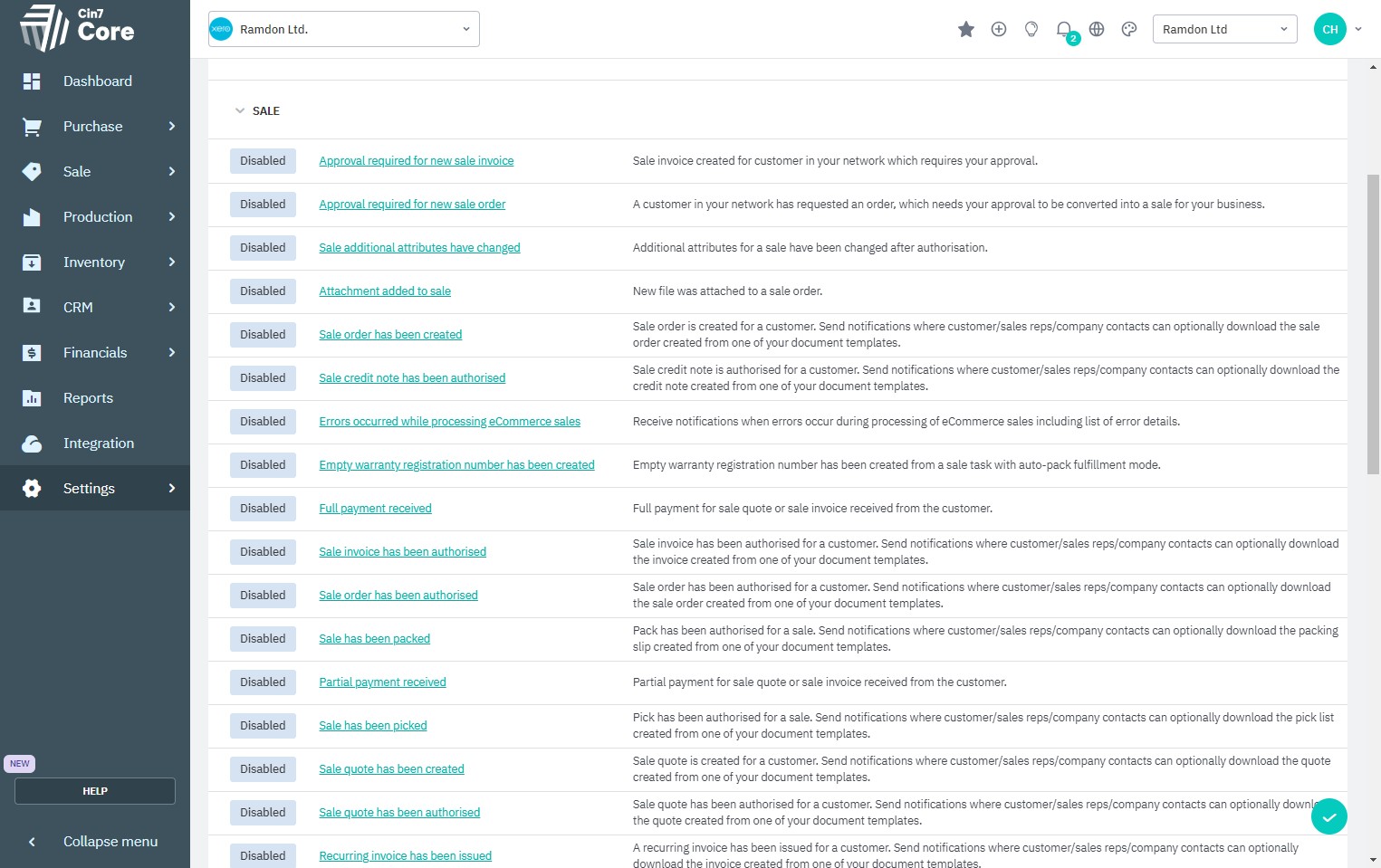Viewport: 1381px width, 868px height.
Task: Collapse the SALE section
Action: click(x=240, y=111)
